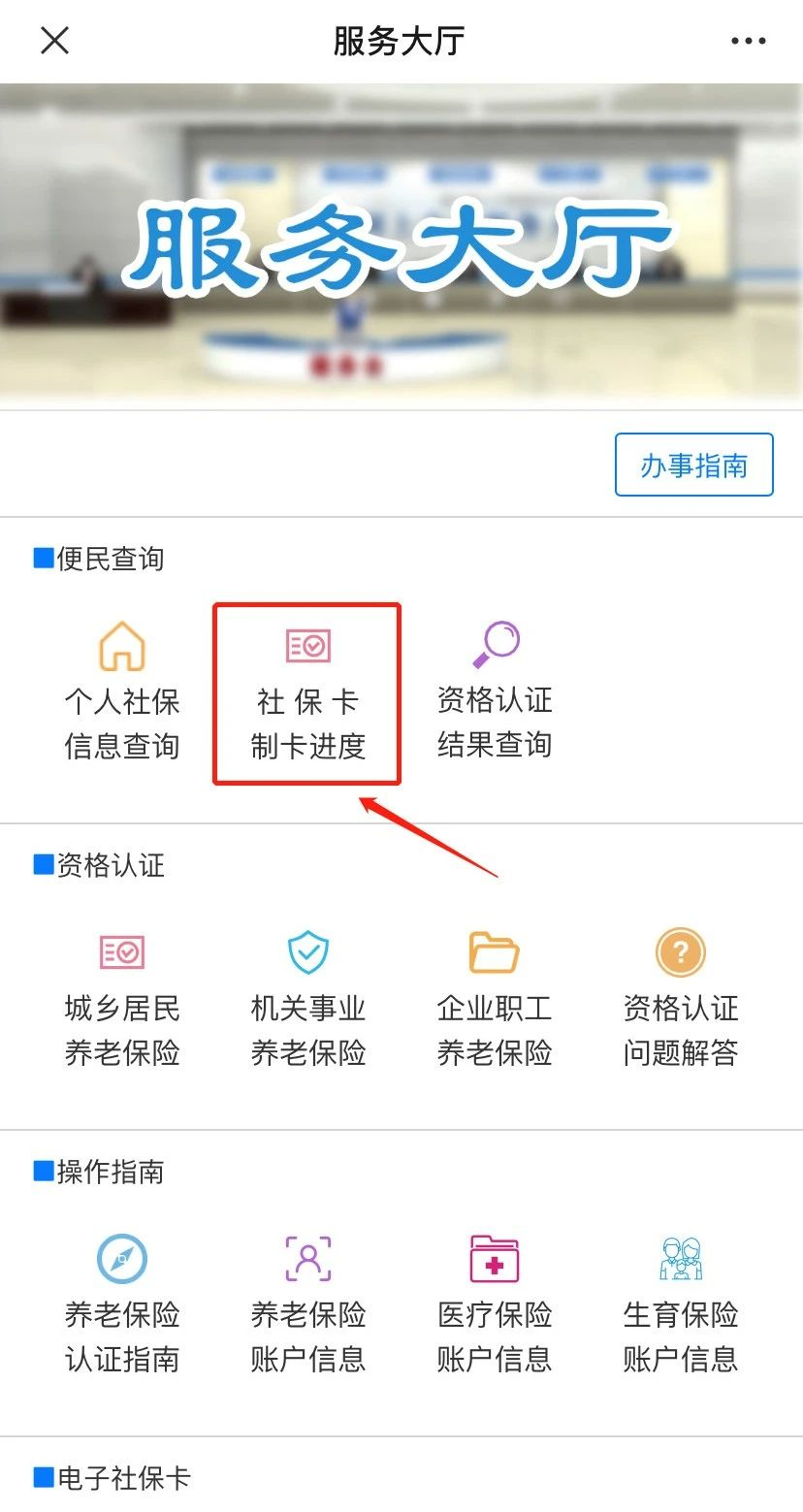Open 资格认证结果查询 magnifier icon

point(496,645)
